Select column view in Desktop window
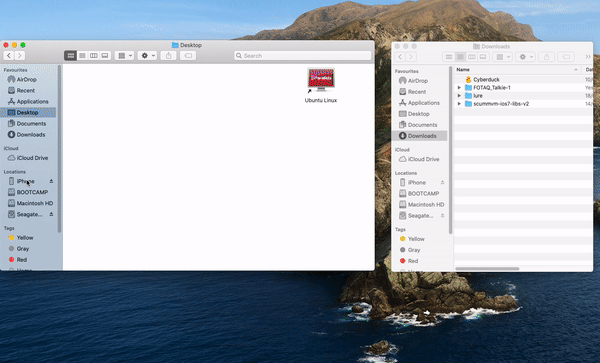The image size is (600, 363). pyautogui.click(x=93, y=55)
